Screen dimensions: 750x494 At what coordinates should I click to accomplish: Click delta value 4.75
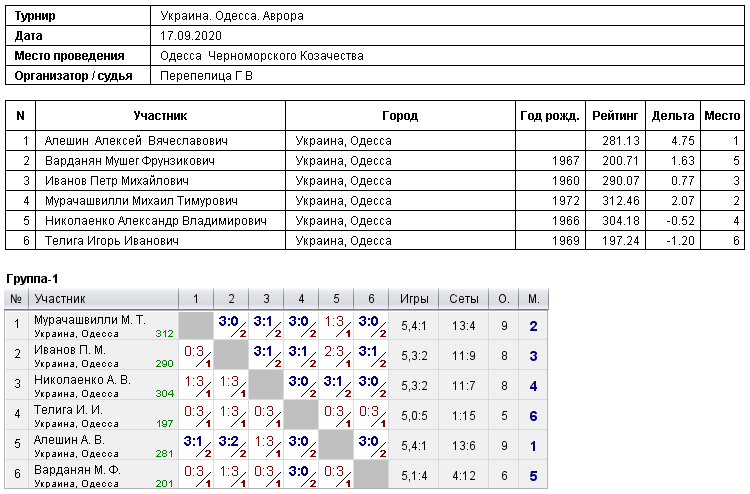(x=683, y=141)
